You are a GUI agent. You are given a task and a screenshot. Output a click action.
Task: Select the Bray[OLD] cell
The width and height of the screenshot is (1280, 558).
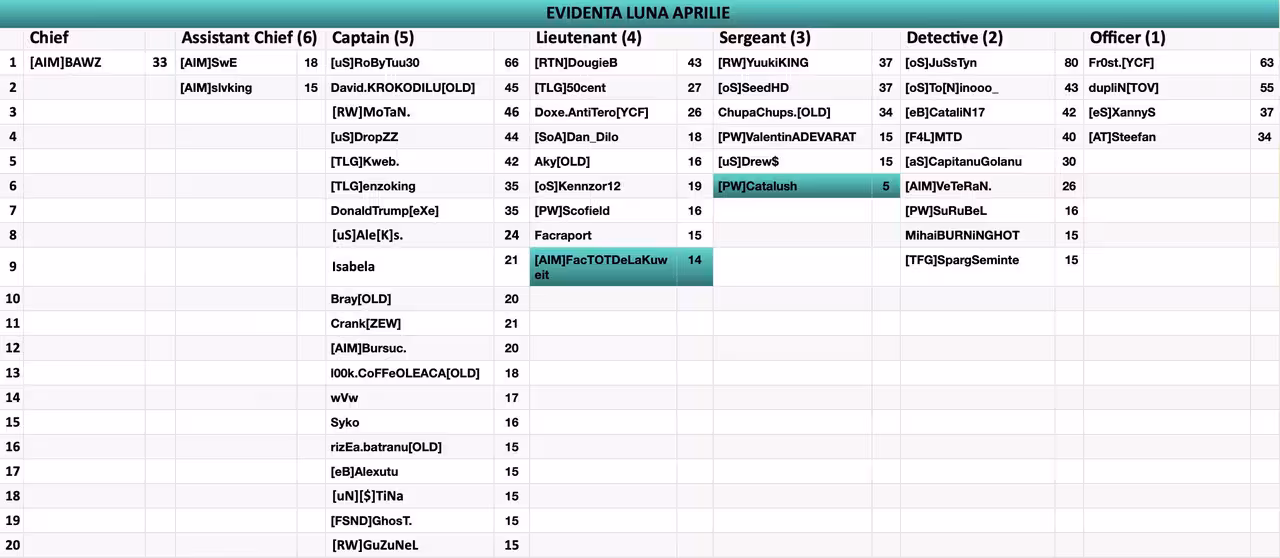pyautogui.click(x=410, y=299)
